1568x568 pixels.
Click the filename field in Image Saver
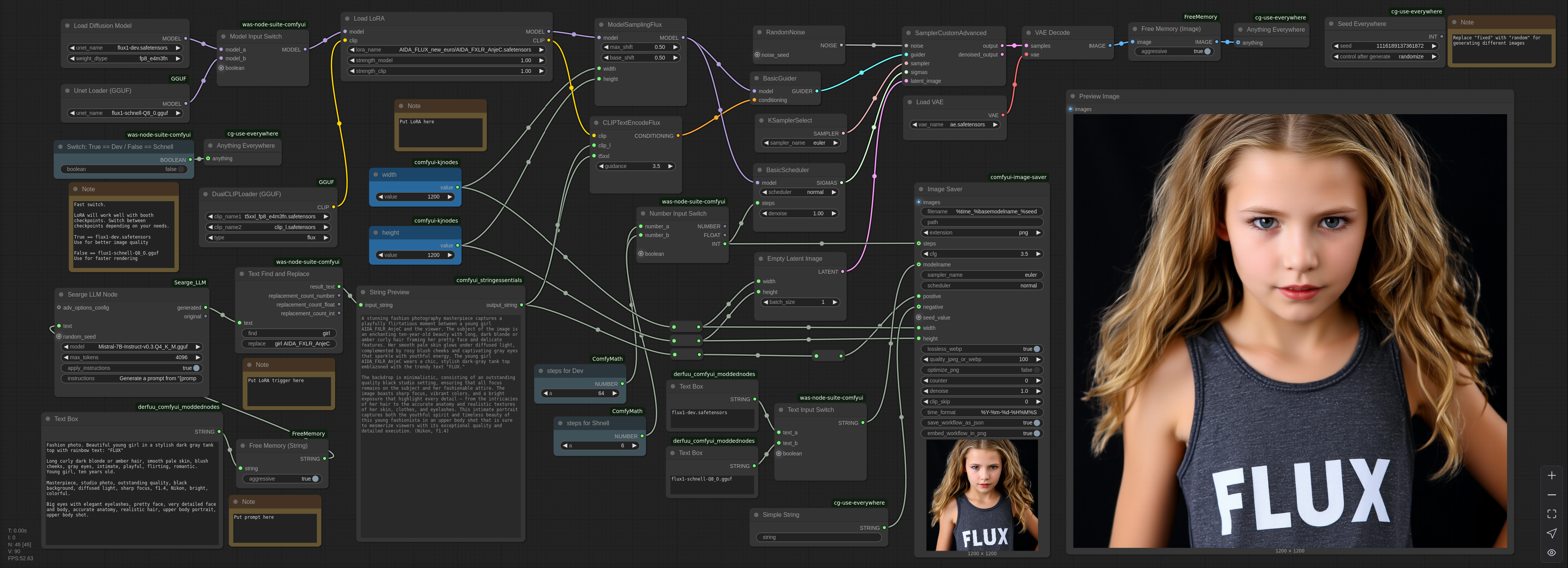coord(982,212)
